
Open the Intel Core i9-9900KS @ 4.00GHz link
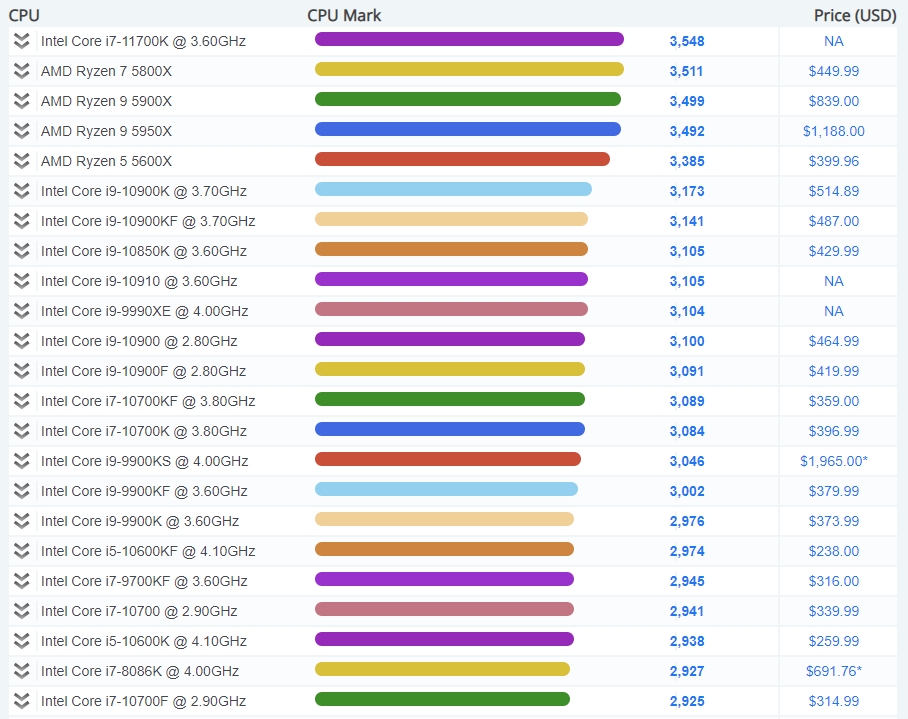click(144, 461)
